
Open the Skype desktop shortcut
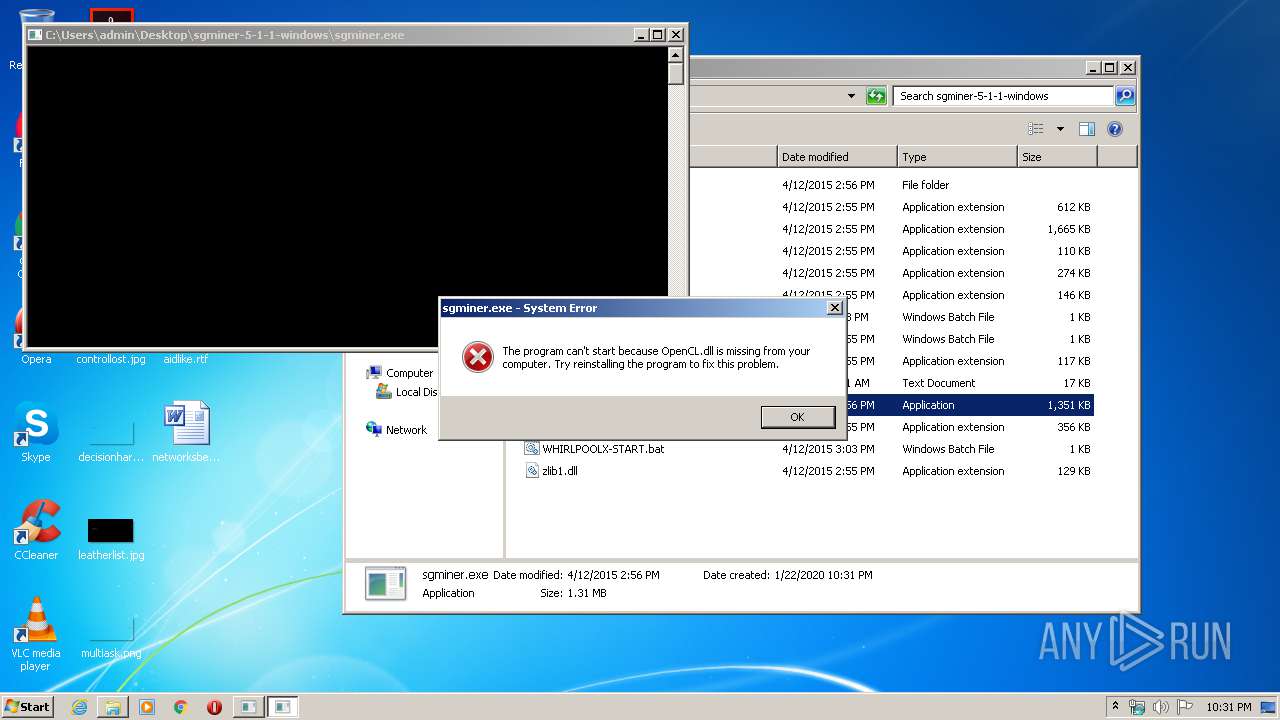[x=36, y=434]
